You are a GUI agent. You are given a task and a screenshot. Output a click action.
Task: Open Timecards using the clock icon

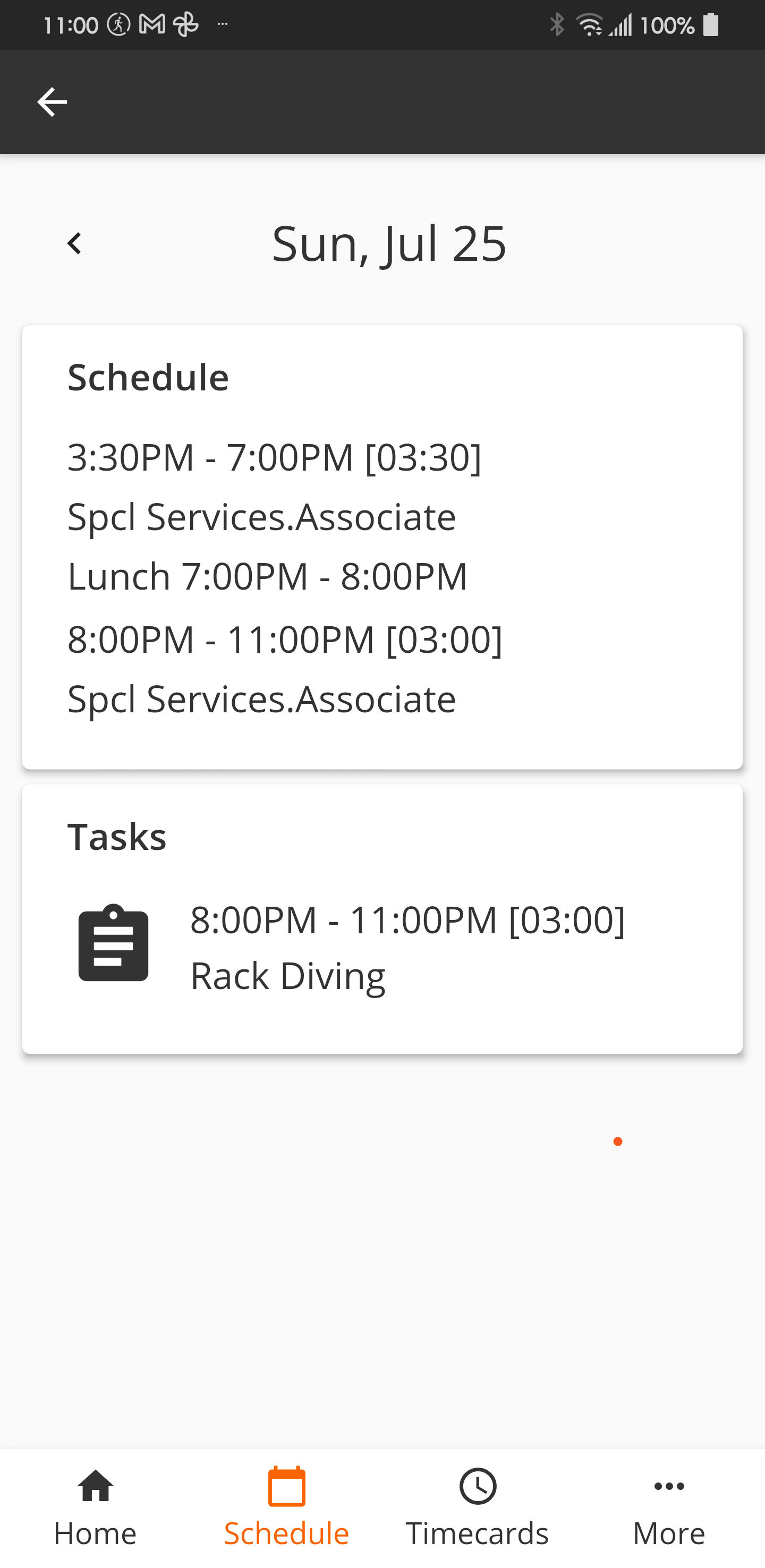click(478, 1486)
